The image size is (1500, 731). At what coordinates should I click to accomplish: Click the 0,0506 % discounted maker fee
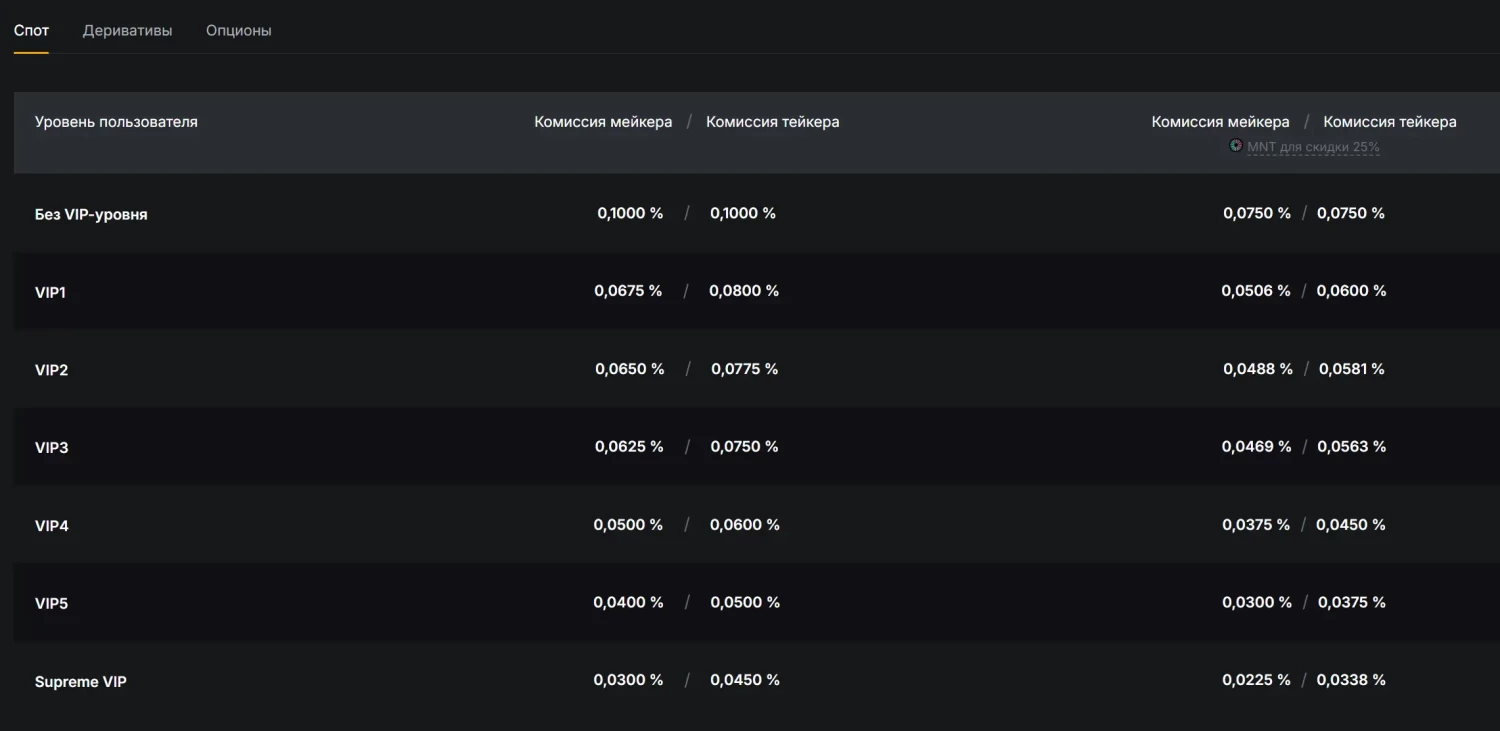click(1255, 291)
